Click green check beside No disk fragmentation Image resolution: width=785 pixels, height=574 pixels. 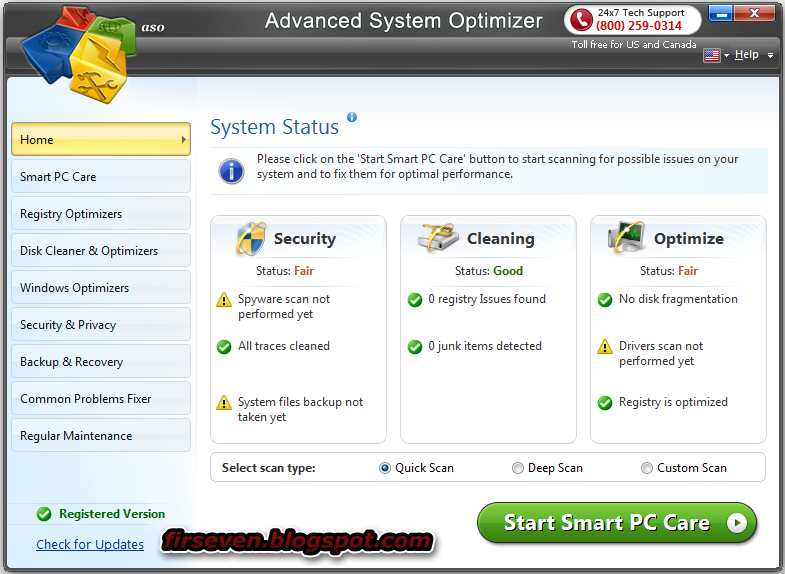coord(605,300)
